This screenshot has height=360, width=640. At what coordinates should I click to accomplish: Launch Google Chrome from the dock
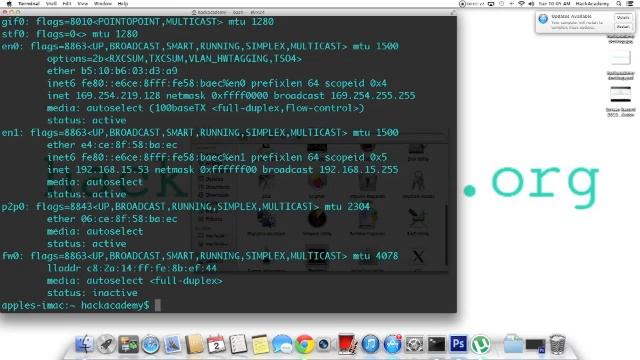(x=304, y=344)
